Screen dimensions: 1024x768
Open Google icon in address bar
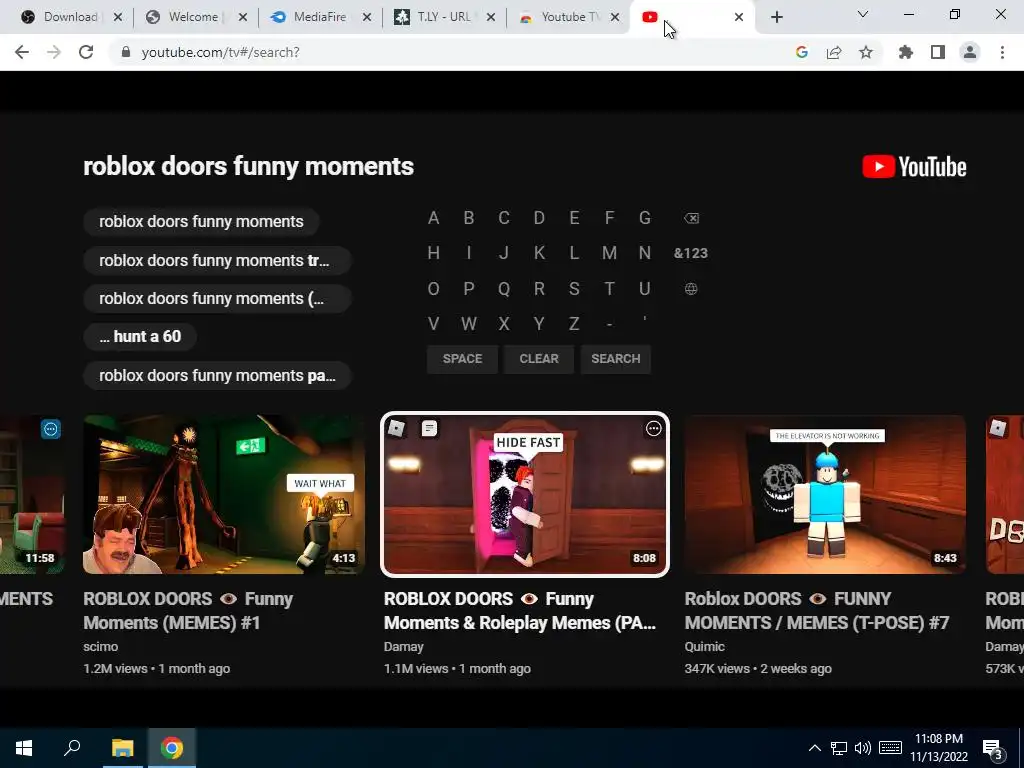click(x=802, y=52)
